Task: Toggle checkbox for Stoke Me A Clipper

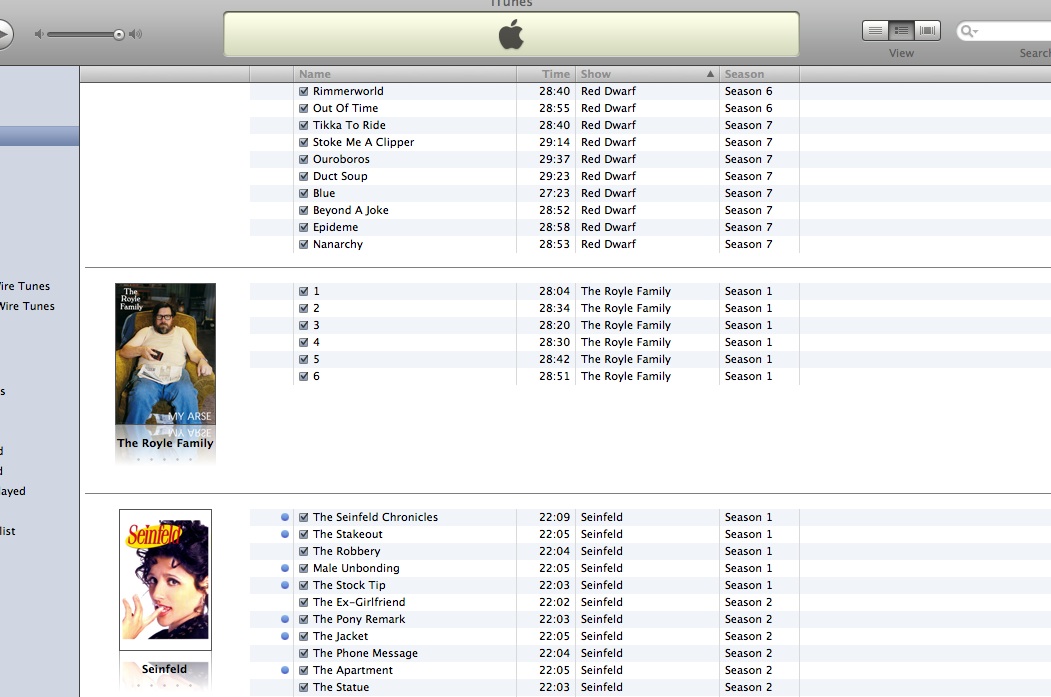Action: (x=304, y=142)
